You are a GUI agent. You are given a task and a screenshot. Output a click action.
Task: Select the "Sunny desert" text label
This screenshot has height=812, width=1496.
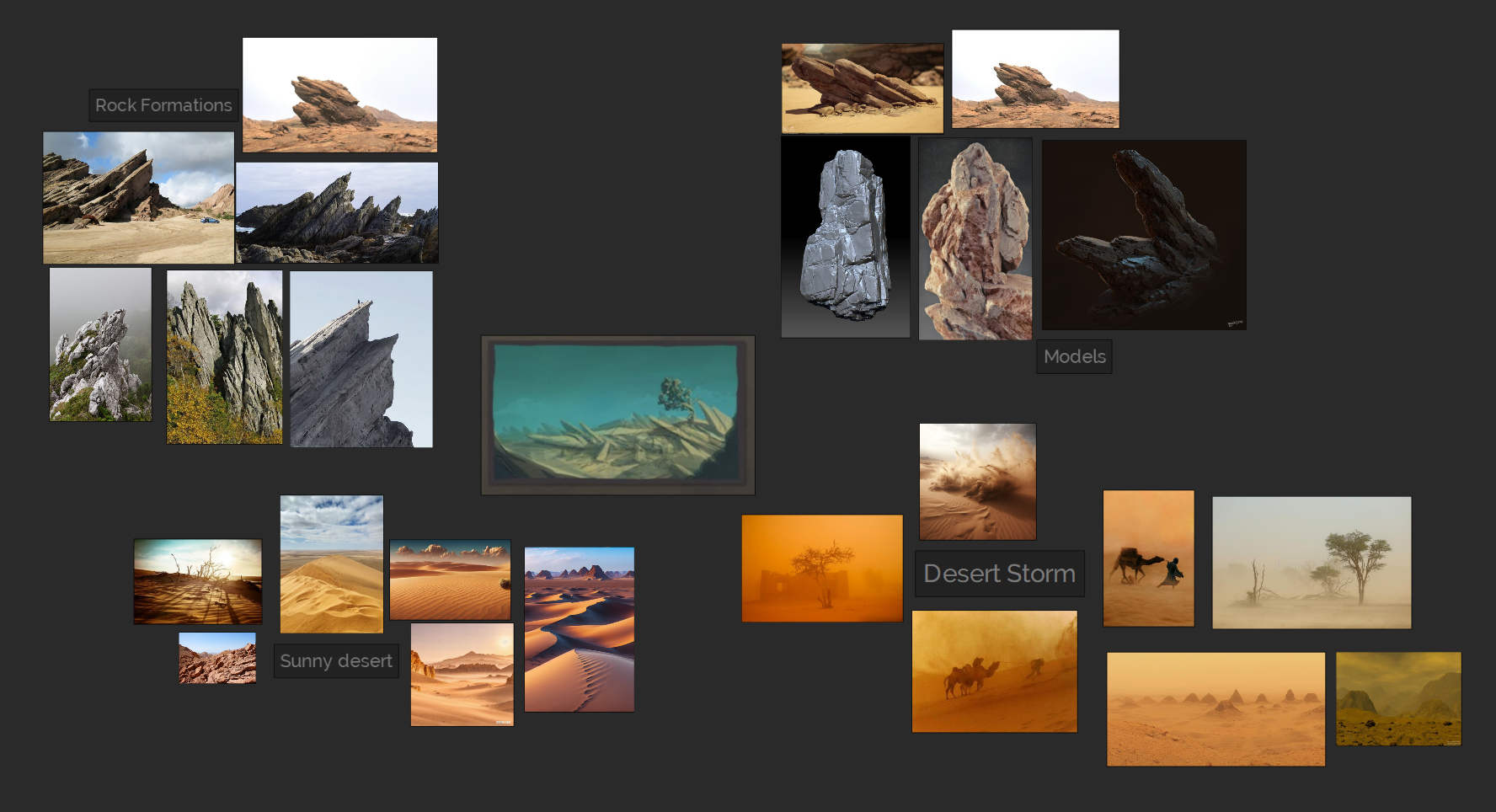click(335, 661)
